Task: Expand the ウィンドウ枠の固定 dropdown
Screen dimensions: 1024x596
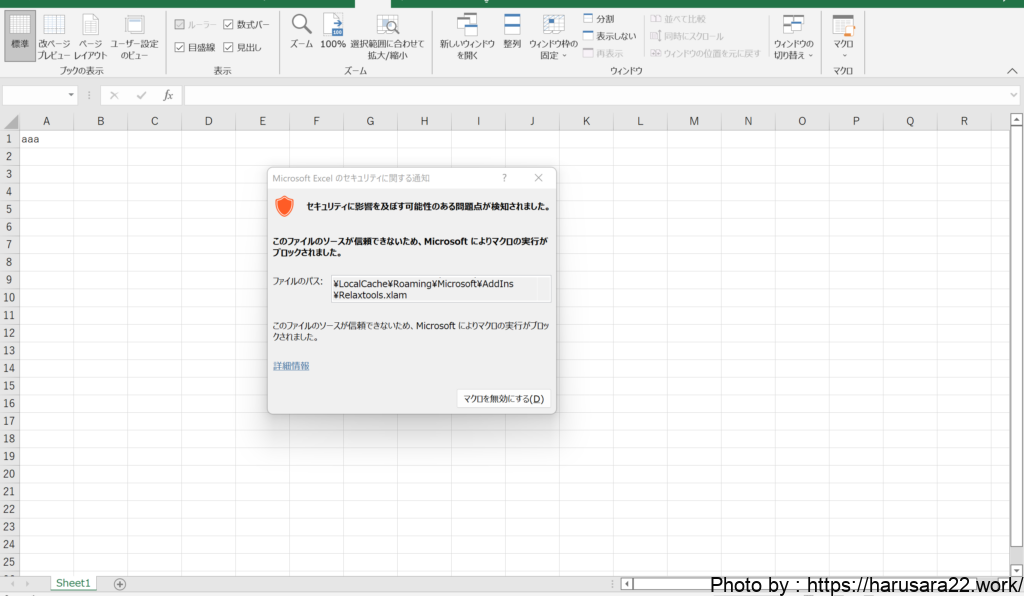Action: click(553, 36)
